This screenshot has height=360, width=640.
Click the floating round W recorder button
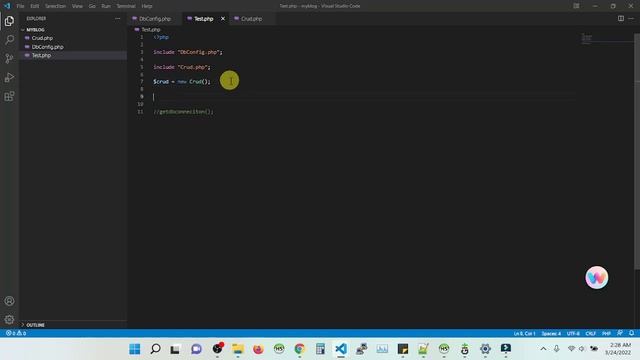[597, 278]
